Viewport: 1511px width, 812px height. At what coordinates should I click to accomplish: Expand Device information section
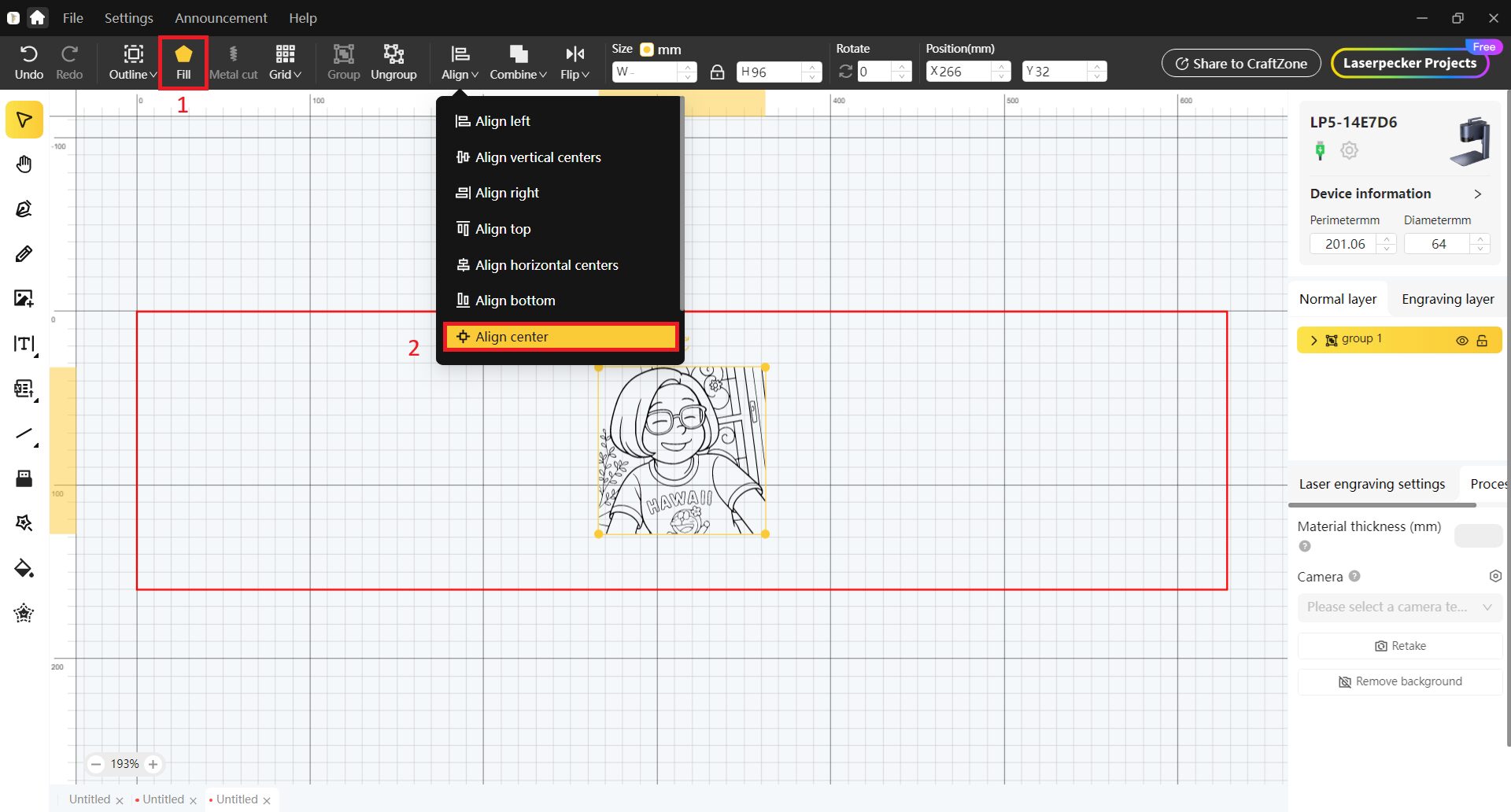click(1477, 194)
